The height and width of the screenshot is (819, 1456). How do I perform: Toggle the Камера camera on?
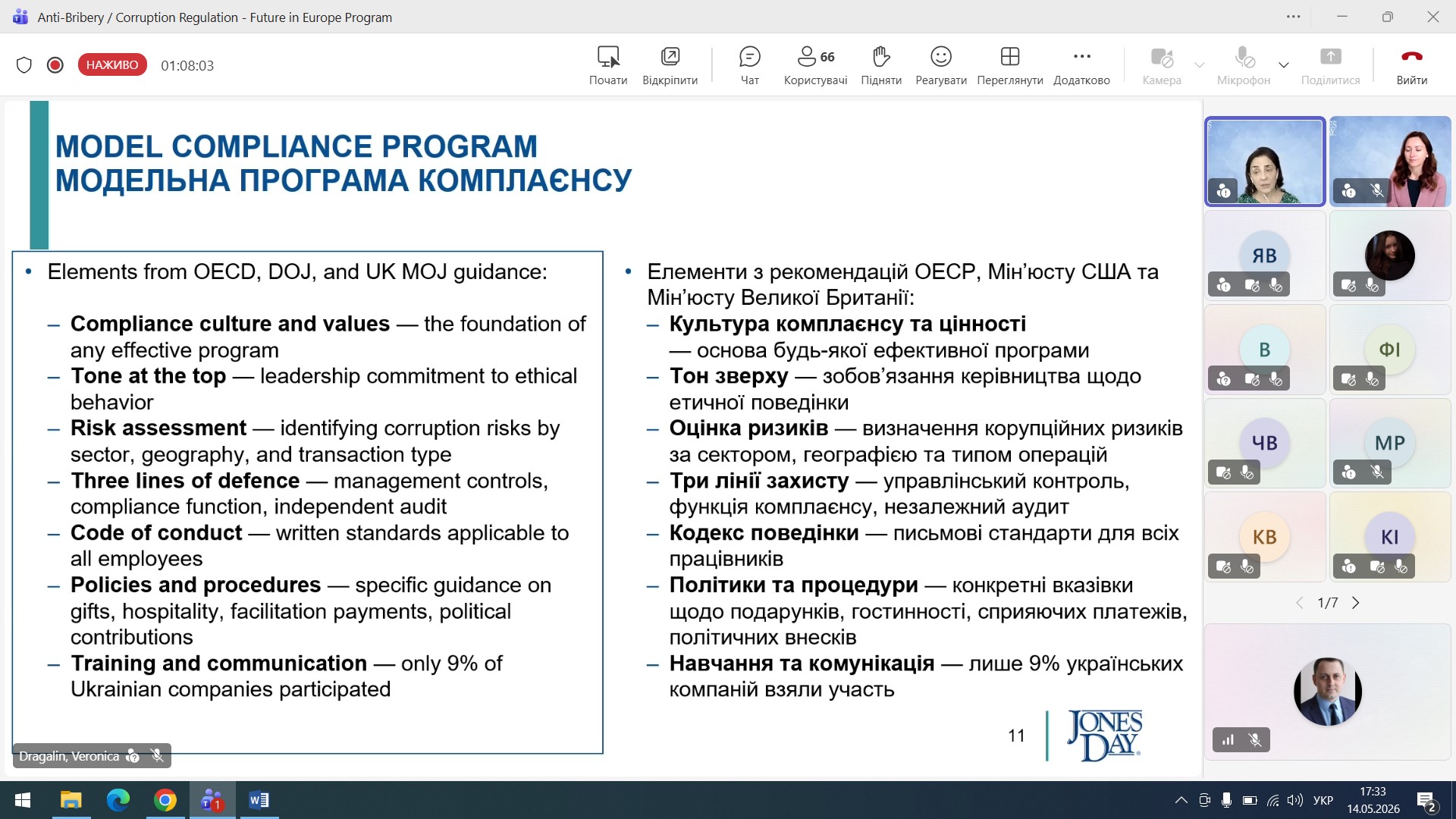pos(1162,65)
